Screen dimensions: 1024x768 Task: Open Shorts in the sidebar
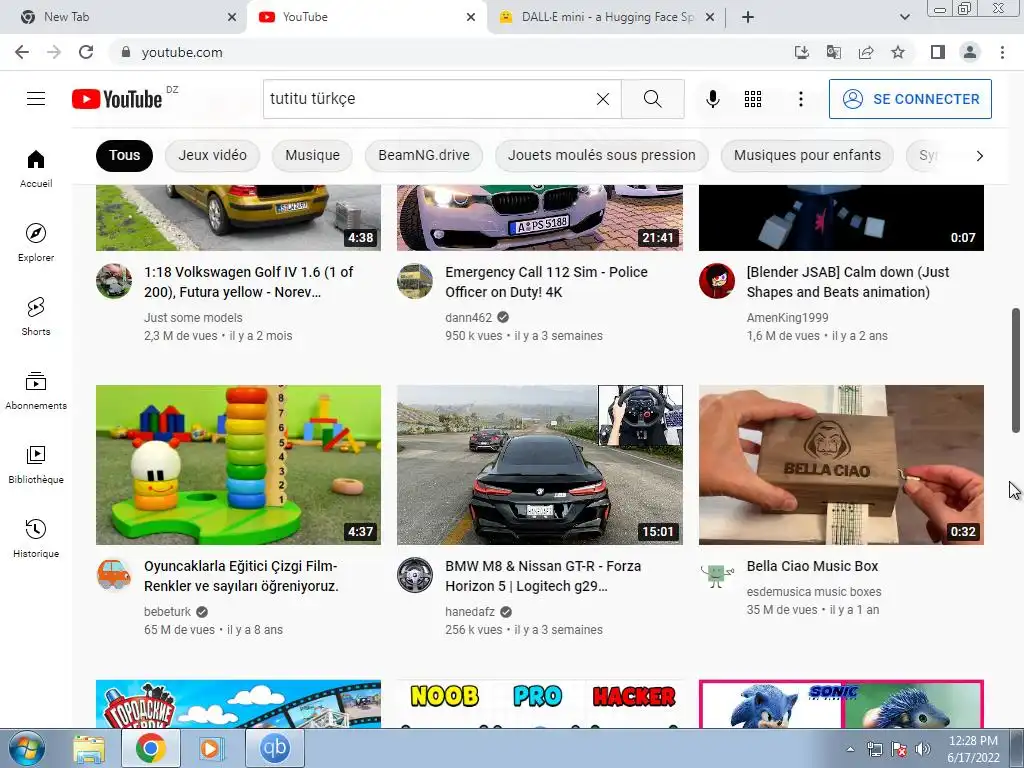tap(36, 317)
